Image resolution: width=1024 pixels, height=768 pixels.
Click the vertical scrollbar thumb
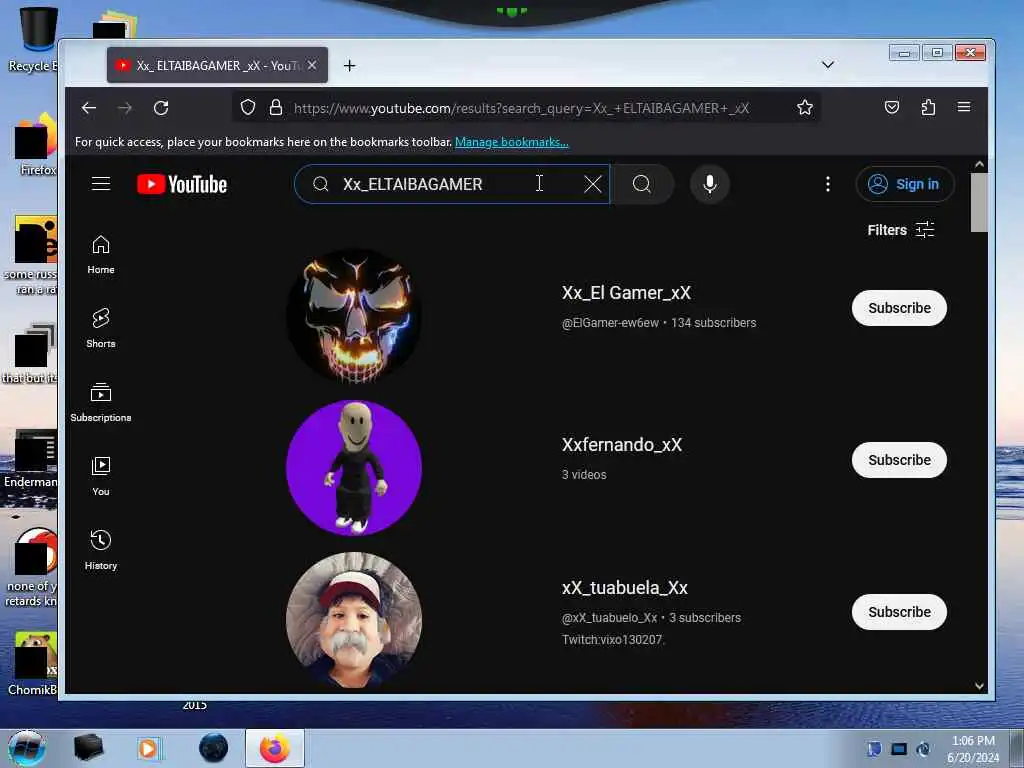tap(979, 202)
